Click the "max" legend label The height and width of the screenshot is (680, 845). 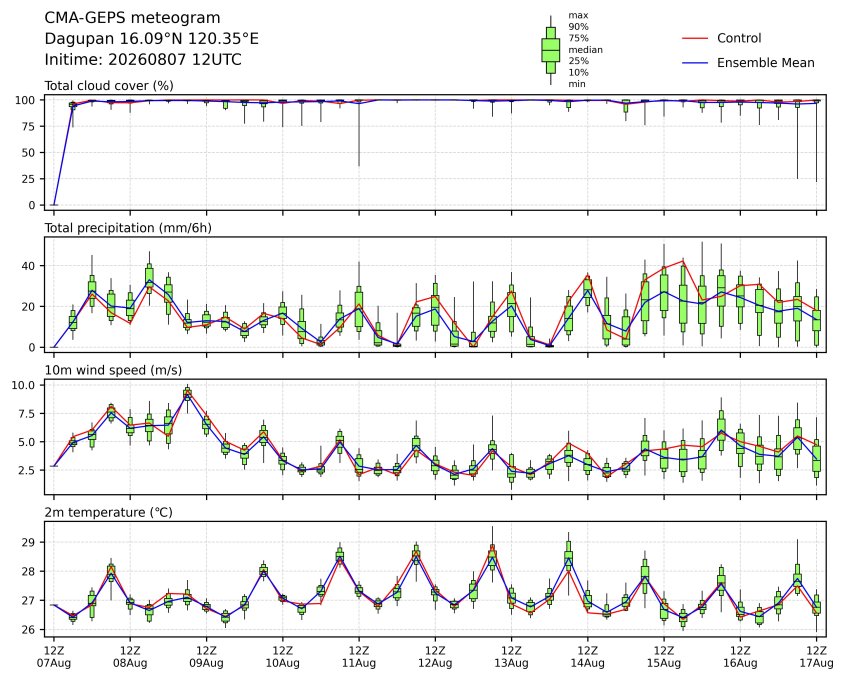tap(578, 15)
